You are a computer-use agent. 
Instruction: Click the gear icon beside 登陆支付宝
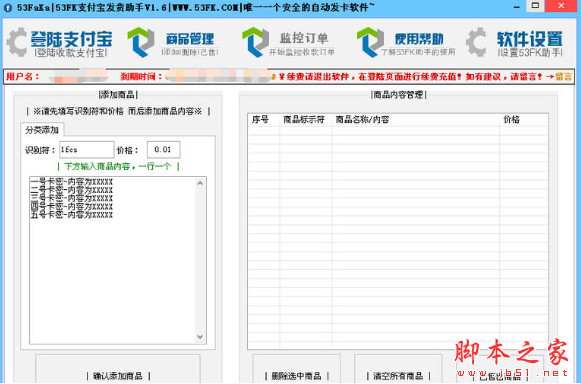[x=17, y=42]
